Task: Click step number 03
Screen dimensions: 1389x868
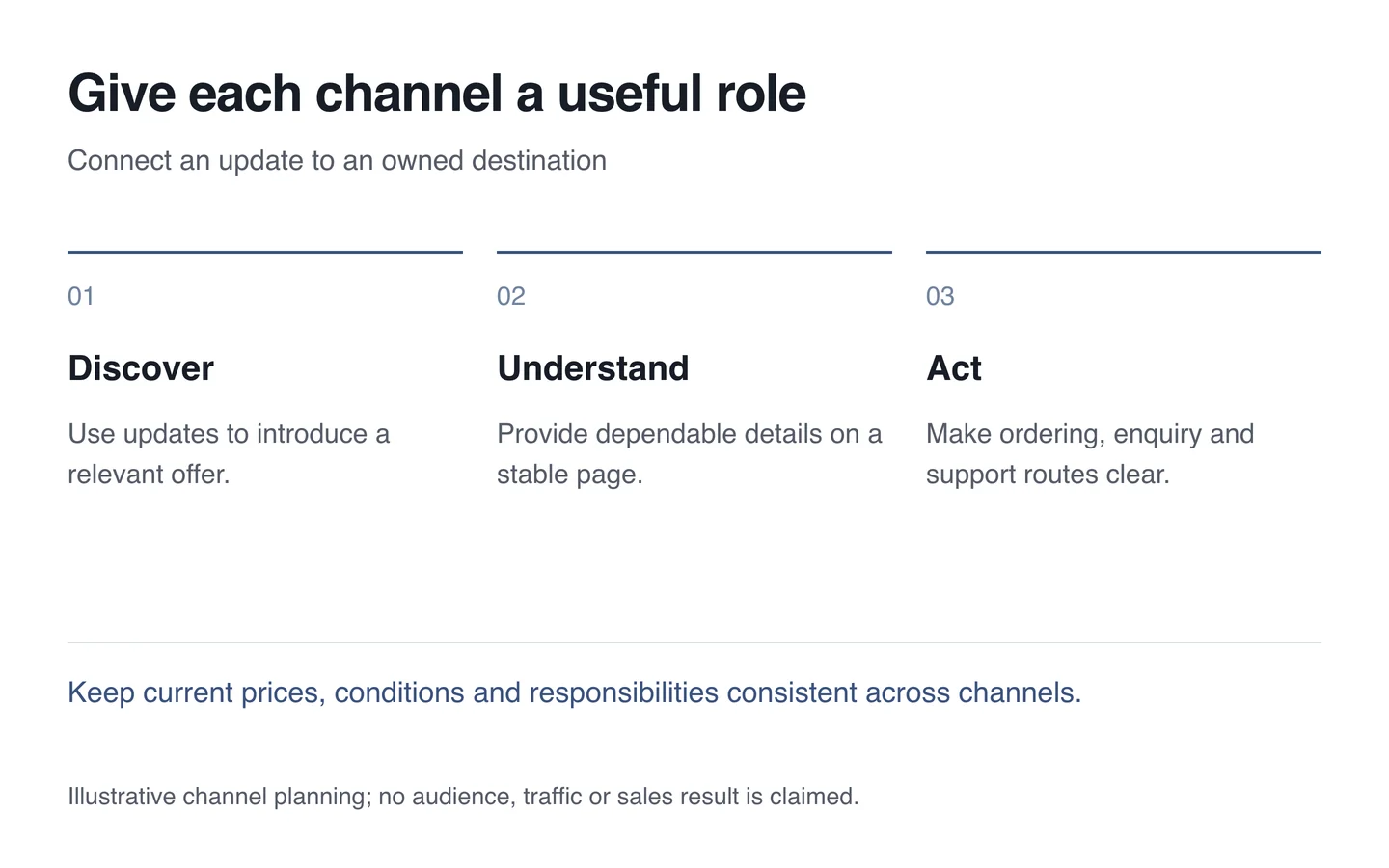Action: click(x=940, y=296)
